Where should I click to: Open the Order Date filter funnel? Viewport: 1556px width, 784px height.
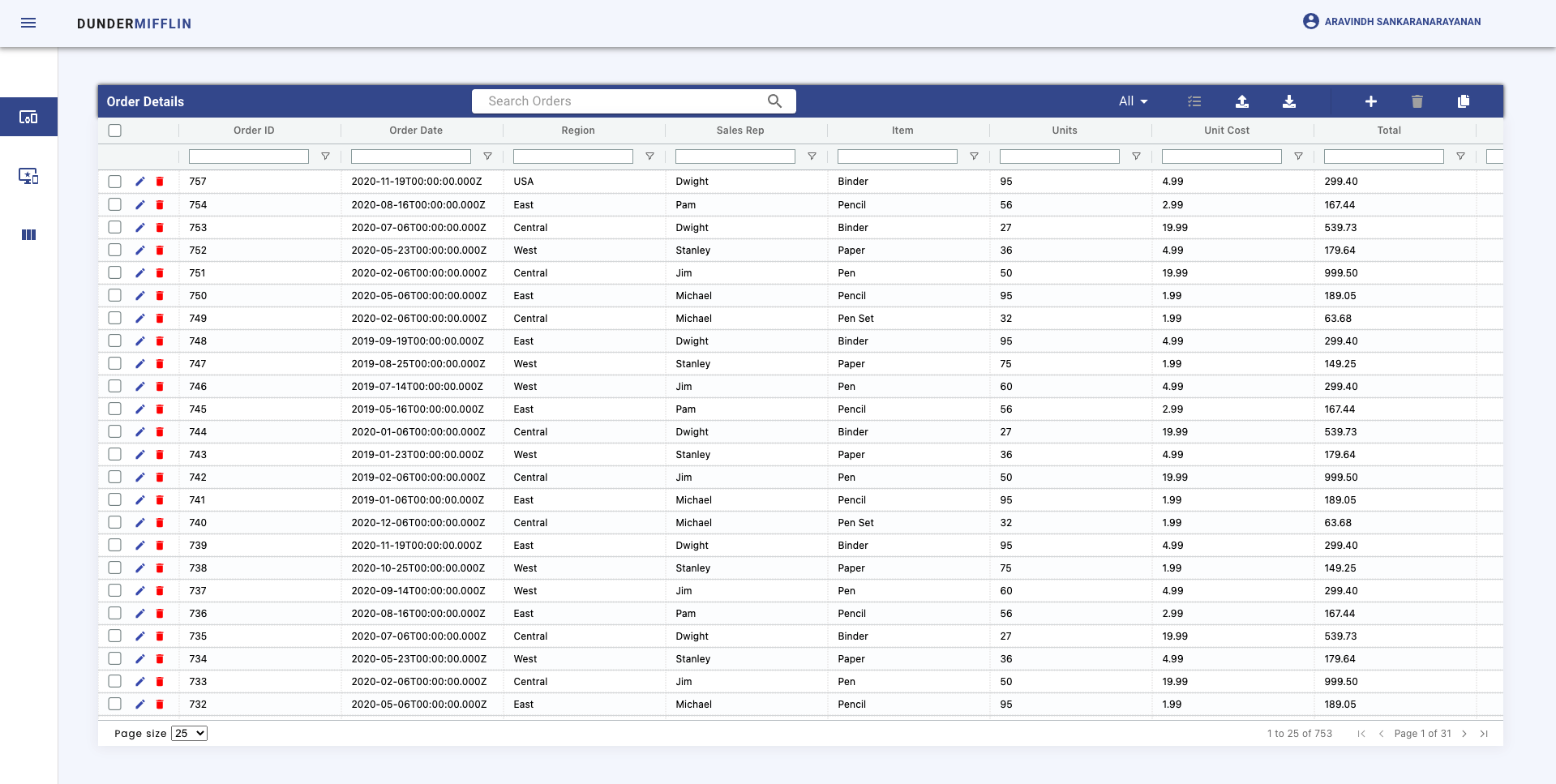(x=487, y=156)
